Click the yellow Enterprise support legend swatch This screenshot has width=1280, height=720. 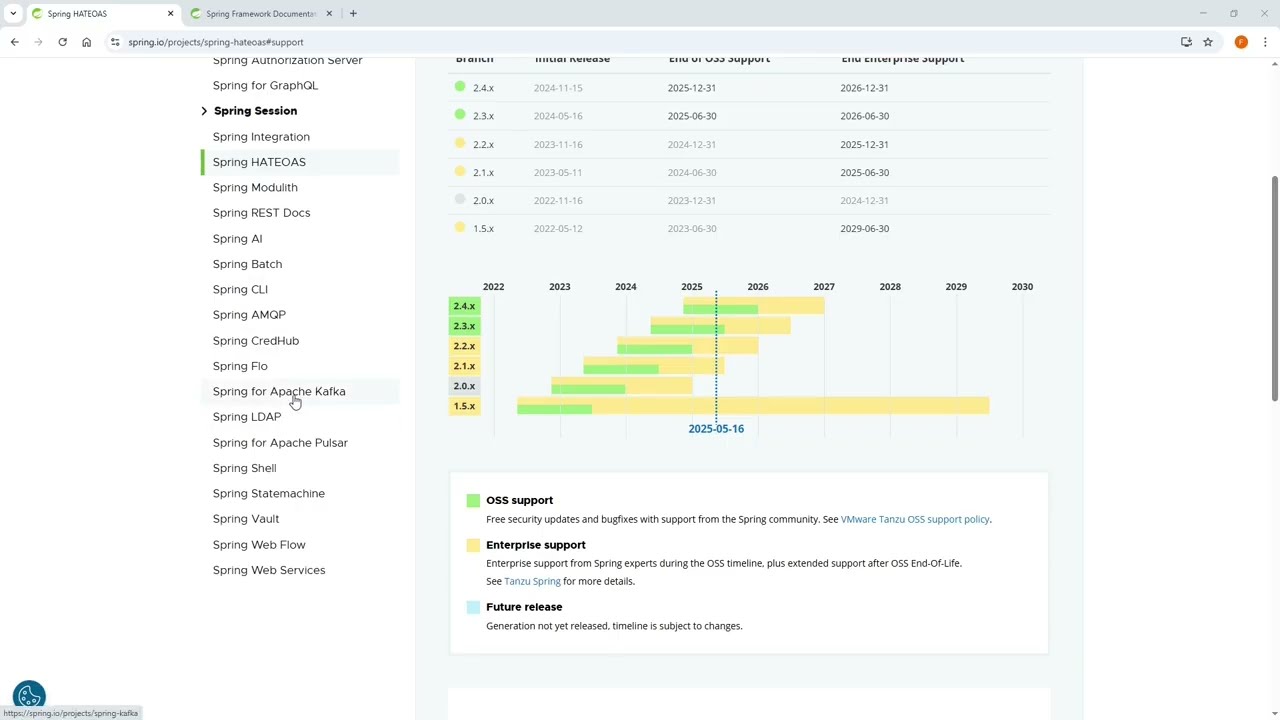coord(473,545)
